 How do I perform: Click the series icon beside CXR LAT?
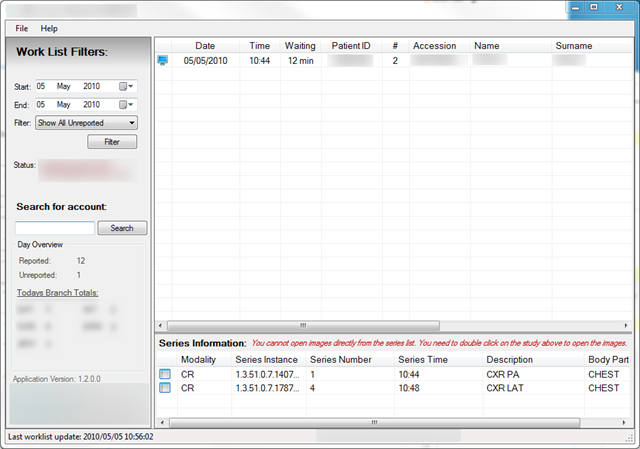[x=165, y=388]
